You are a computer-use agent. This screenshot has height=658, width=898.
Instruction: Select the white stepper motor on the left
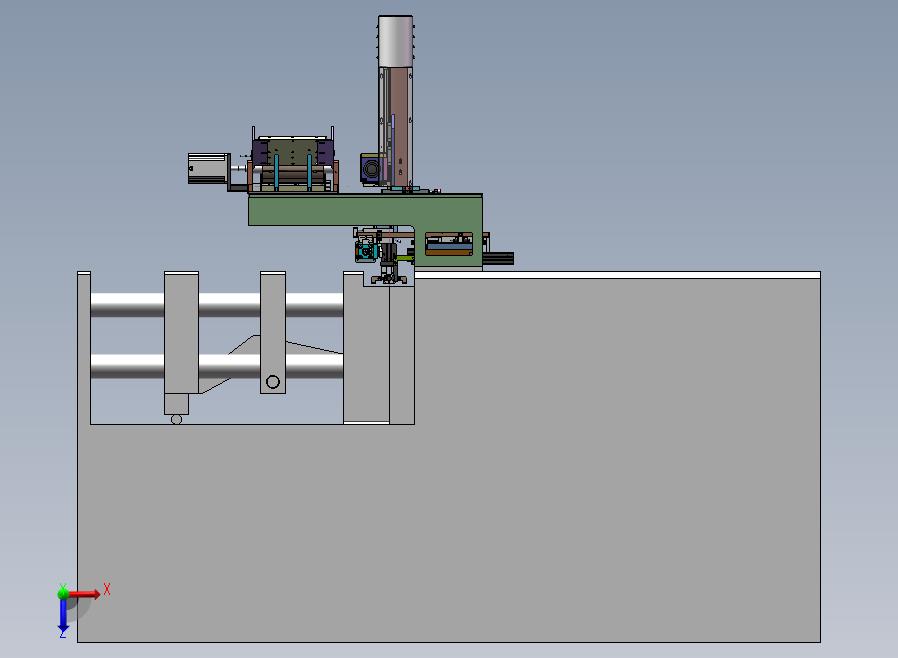click(208, 168)
